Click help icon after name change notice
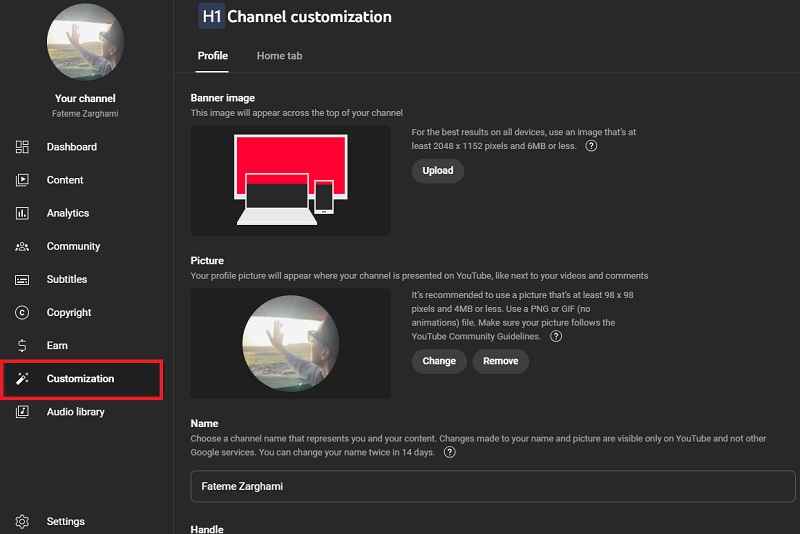The height and width of the screenshot is (534, 800). click(450, 452)
